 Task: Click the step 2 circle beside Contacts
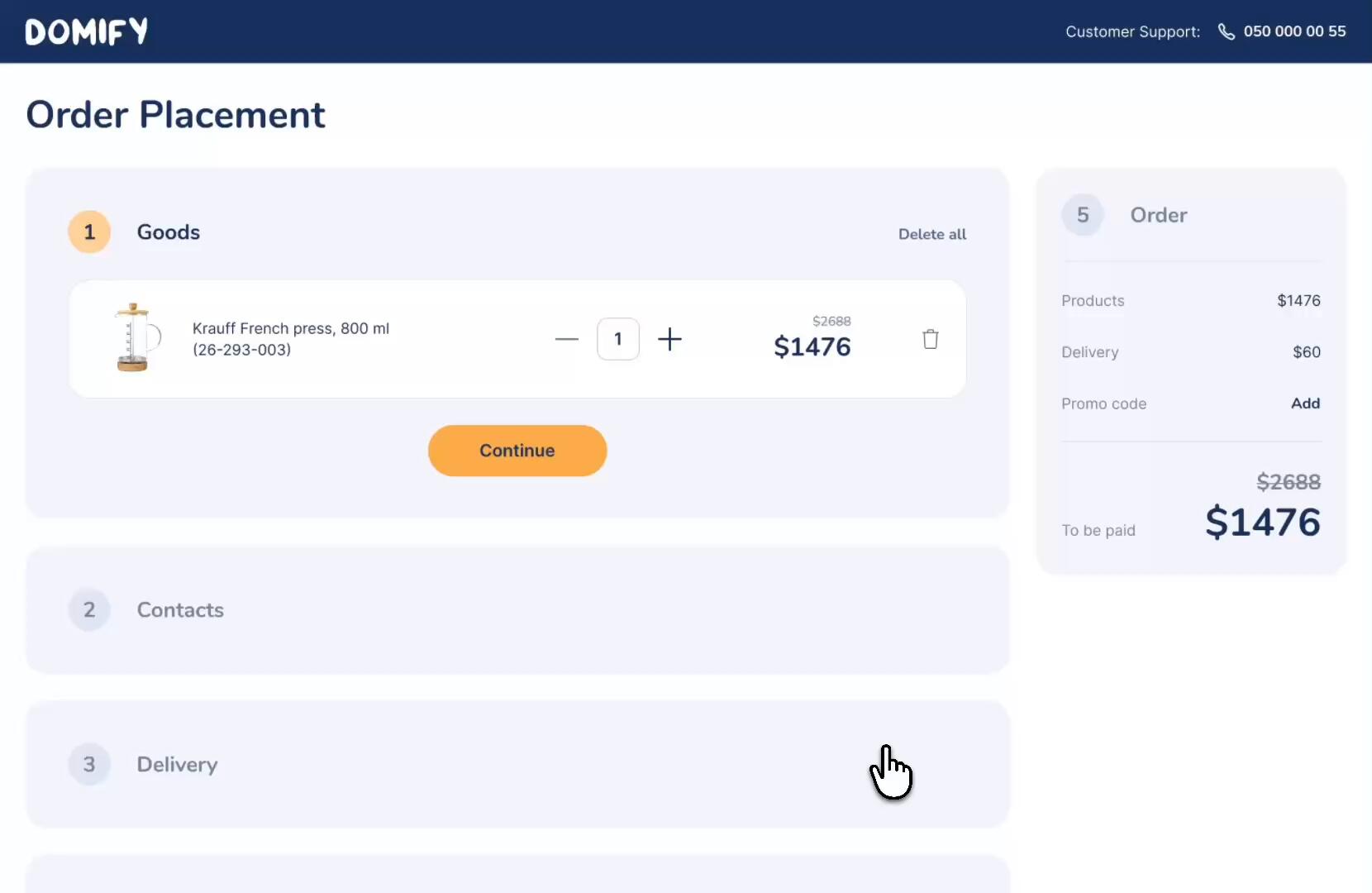[89, 609]
